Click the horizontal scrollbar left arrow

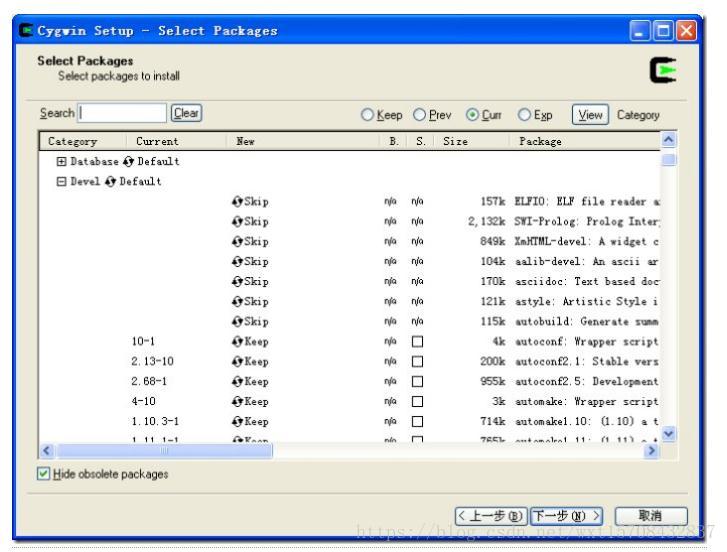click(x=47, y=450)
